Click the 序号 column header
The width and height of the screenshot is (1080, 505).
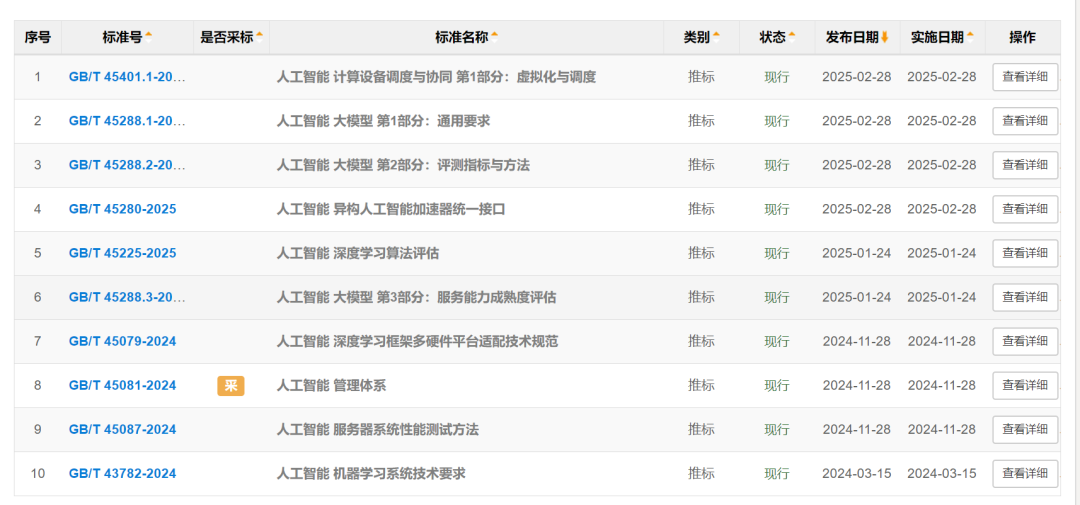coord(38,38)
